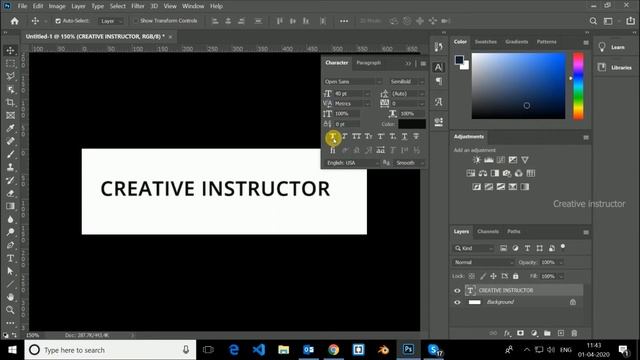Toggle the Auto-Select checkbox
Viewport: 640px width, 360px height.
coord(58,21)
